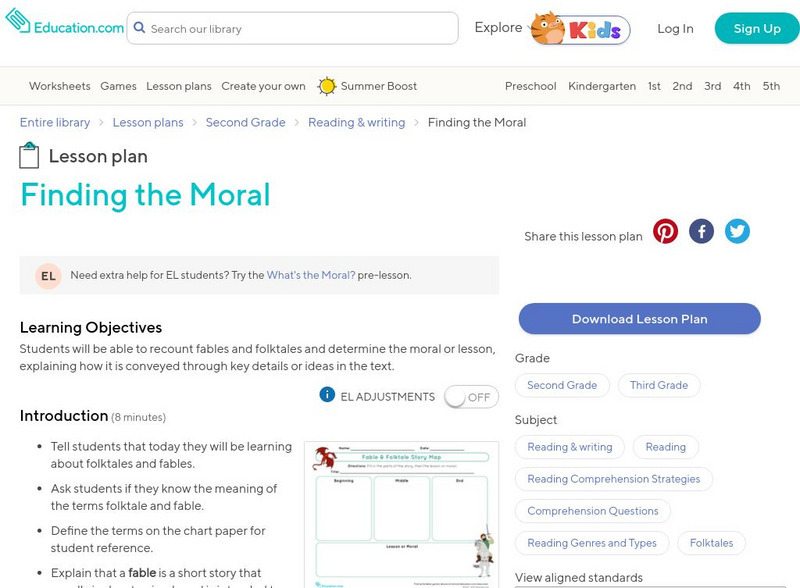Share lesson plan on Facebook
Screen dimensions: 800x588
tap(701, 232)
